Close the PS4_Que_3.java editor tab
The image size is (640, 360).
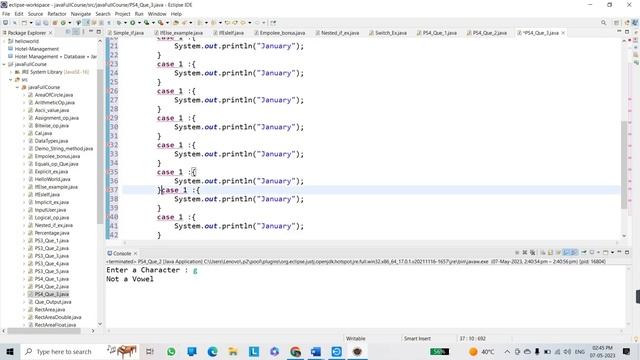click(x=563, y=33)
